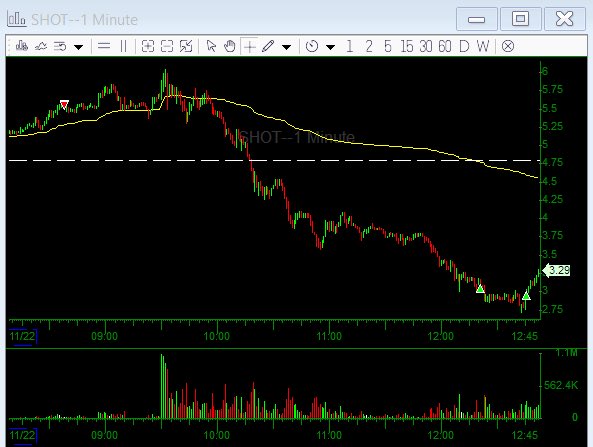Click the chart icon in title bar
The width and height of the screenshot is (593, 447).
pos(16,19)
